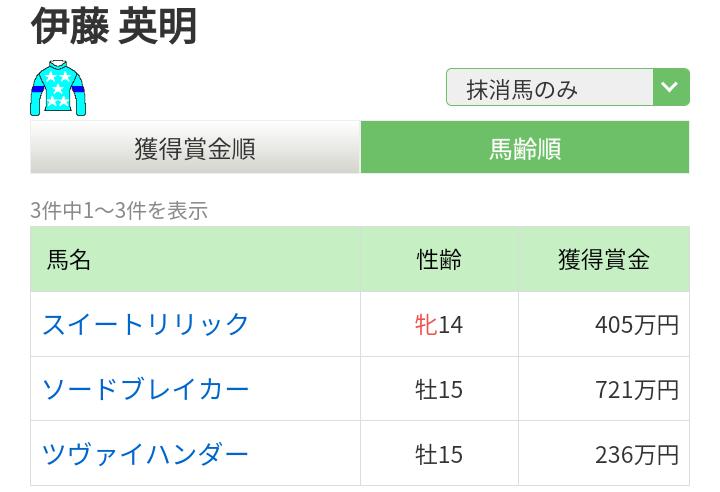
Task: Click the 721万円 prize money cell
Action: [x=636, y=389]
